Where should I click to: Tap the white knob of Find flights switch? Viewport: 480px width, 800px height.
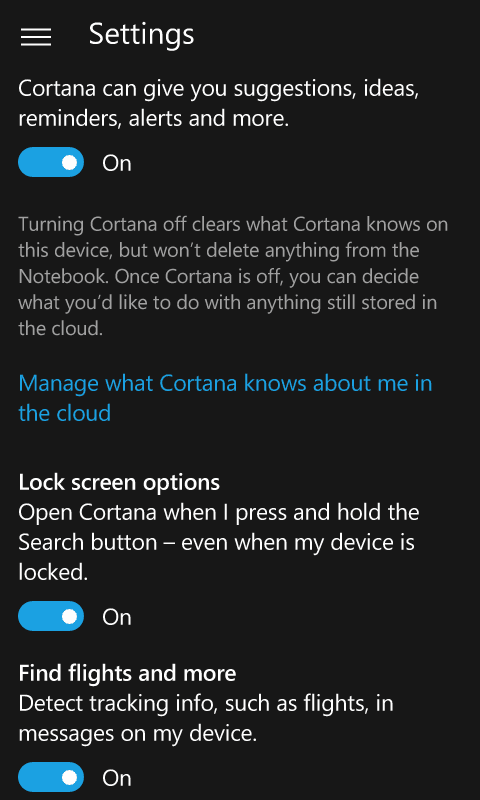pyautogui.click(x=70, y=777)
